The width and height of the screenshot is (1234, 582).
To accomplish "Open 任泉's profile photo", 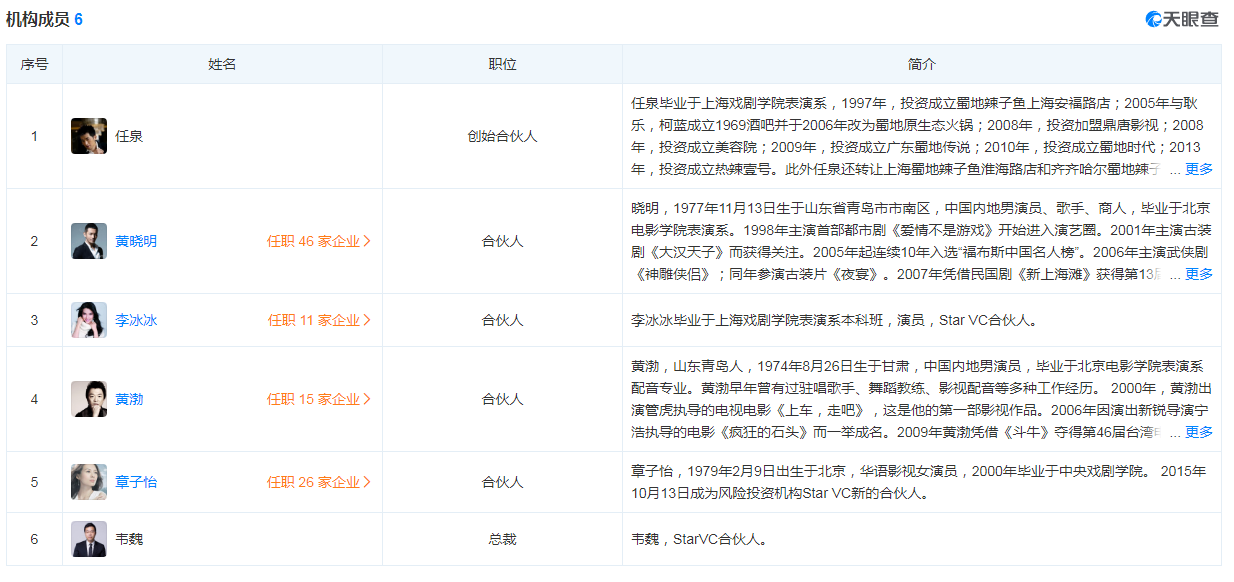I will pos(89,136).
